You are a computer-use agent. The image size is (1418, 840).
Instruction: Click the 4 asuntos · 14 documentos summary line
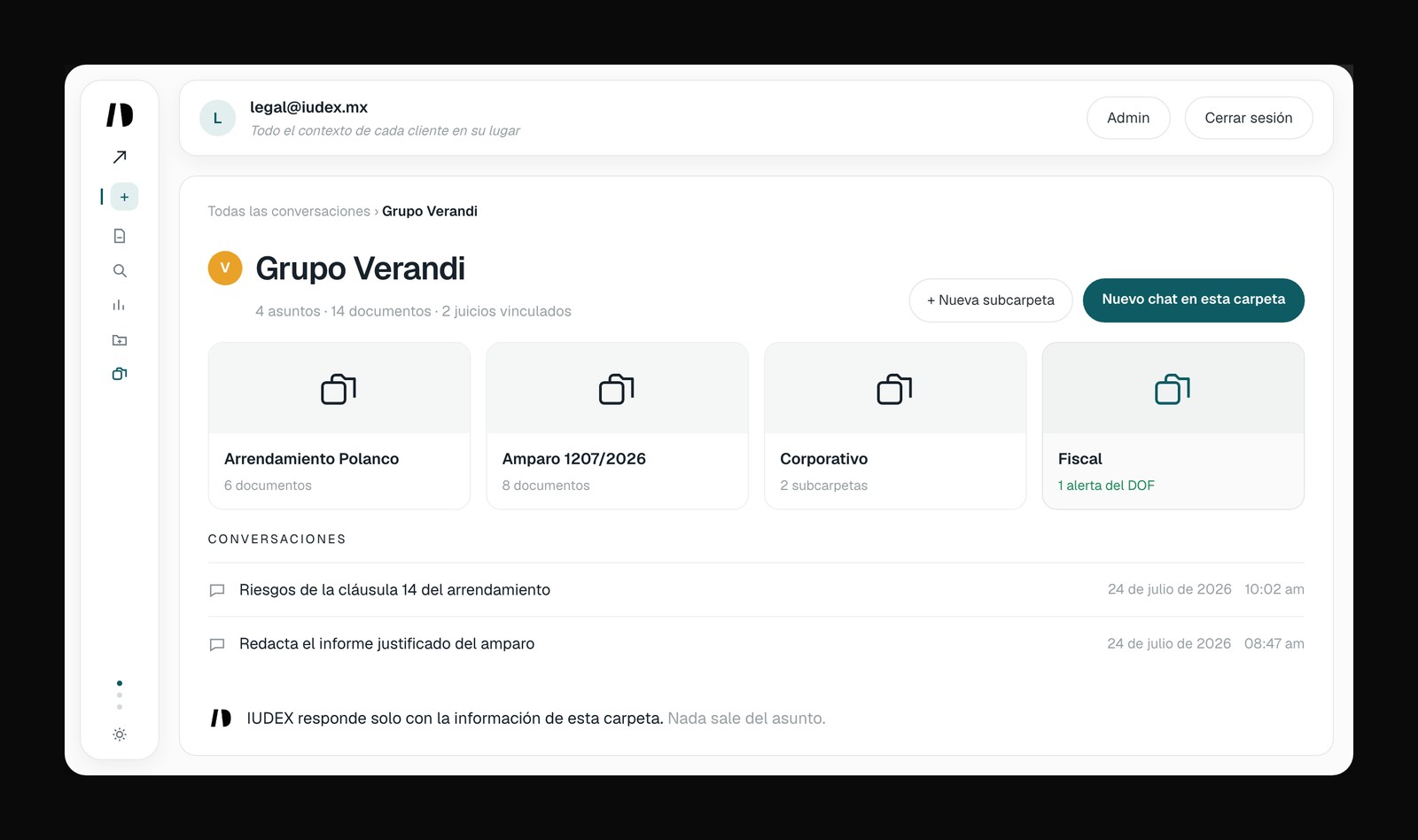coord(413,311)
